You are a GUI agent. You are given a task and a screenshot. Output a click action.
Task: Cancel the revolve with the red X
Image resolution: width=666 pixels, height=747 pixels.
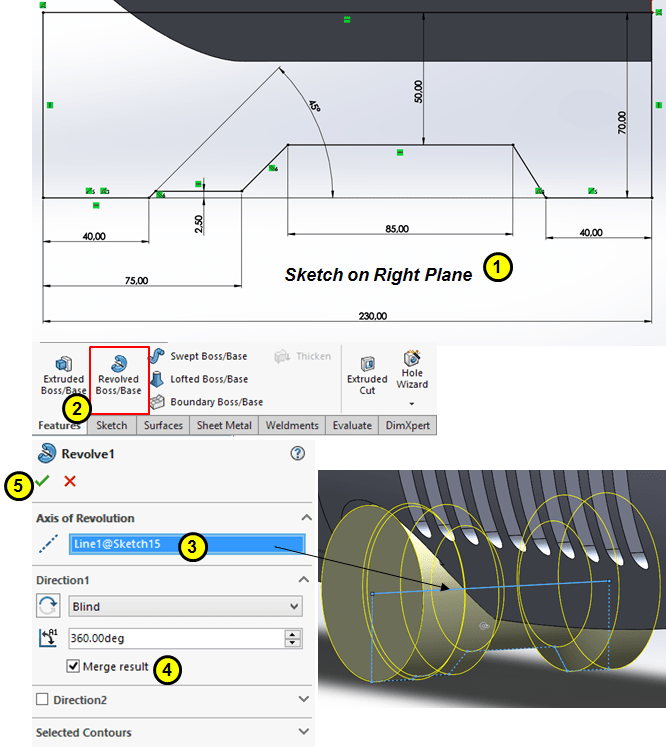point(70,482)
